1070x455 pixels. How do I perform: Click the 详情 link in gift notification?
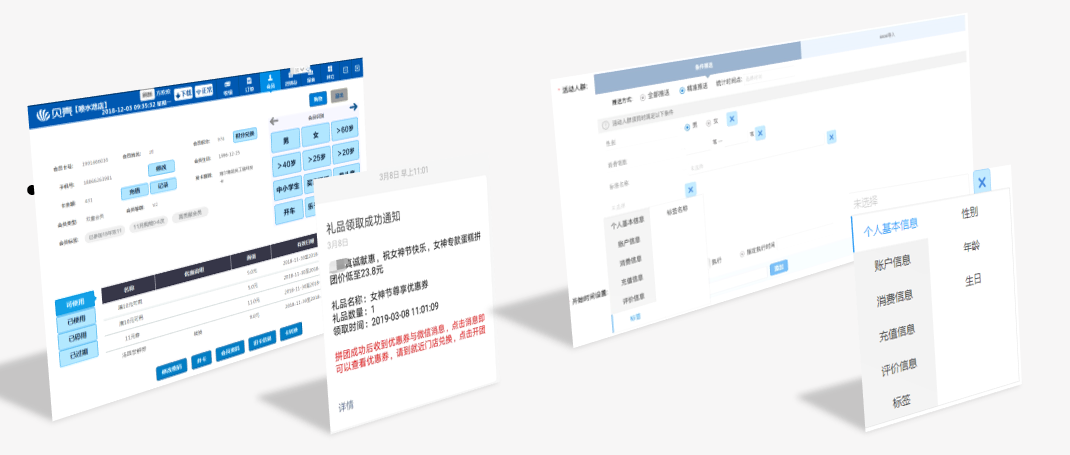click(x=345, y=406)
